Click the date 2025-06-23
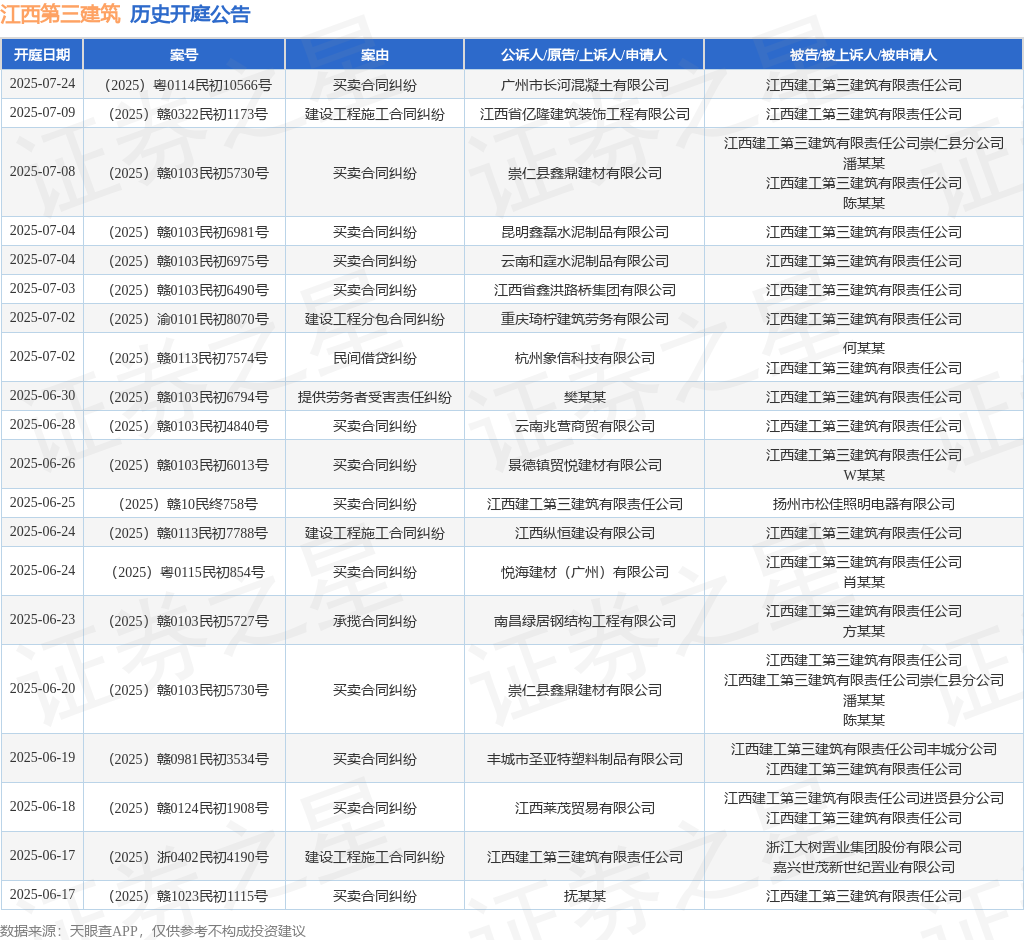The width and height of the screenshot is (1024, 940). pos(42,620)
